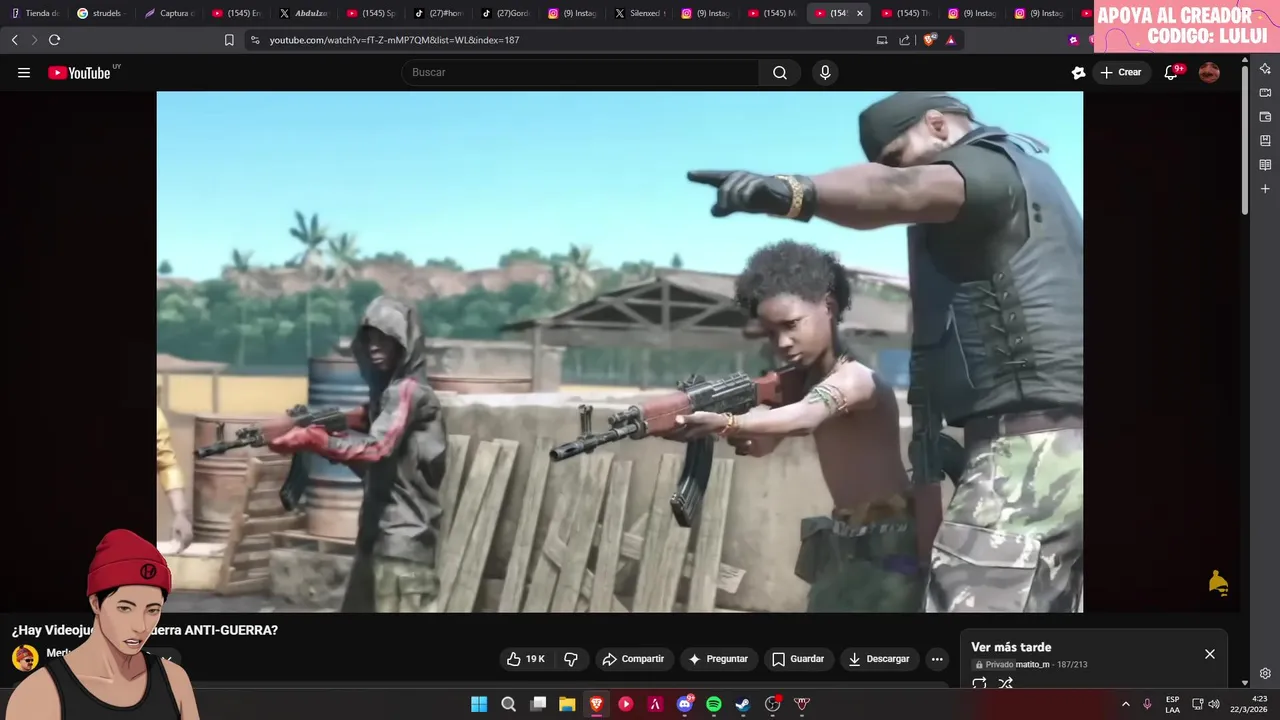Open the matito_m playlist owner link
The width and height of the screenshot is (1280, 720).
pos(1032,665)
